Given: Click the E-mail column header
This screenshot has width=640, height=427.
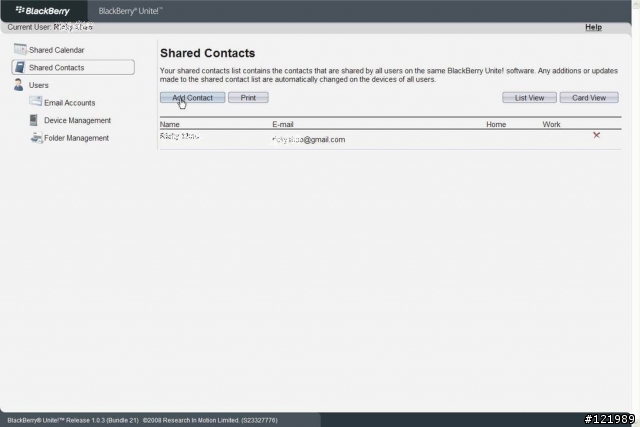Looking at the screenshot, I should coord(283,124).
